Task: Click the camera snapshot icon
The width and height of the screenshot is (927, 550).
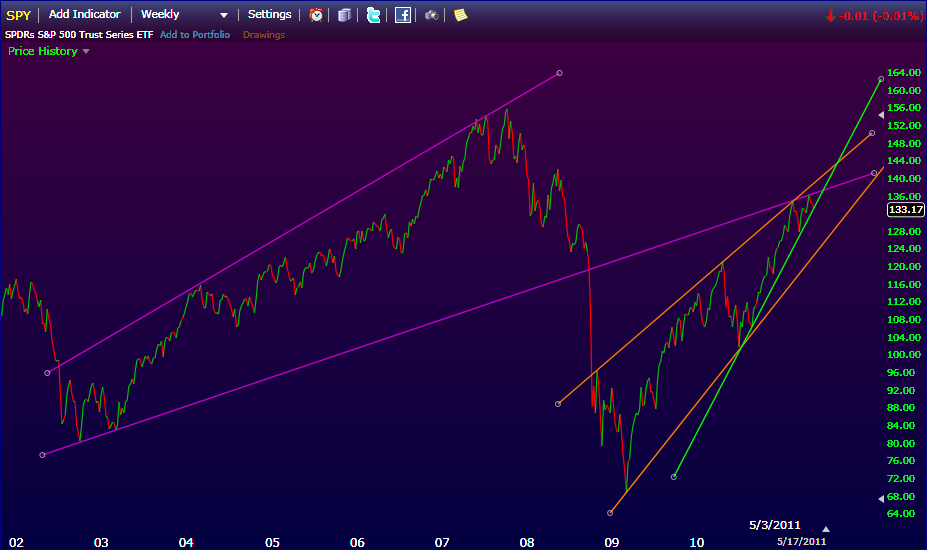Action: [431, 15]
